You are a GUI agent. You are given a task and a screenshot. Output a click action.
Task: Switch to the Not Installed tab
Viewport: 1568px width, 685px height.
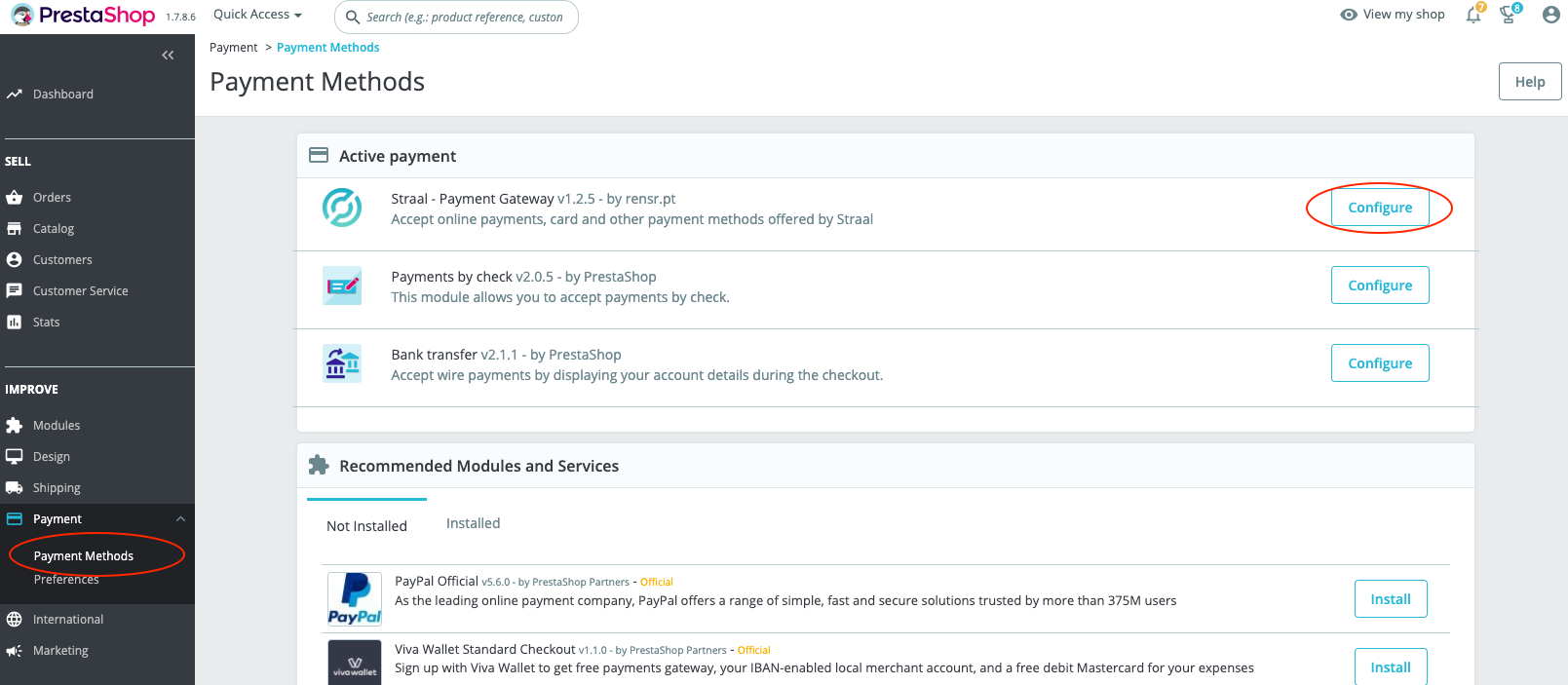[366, 526]
